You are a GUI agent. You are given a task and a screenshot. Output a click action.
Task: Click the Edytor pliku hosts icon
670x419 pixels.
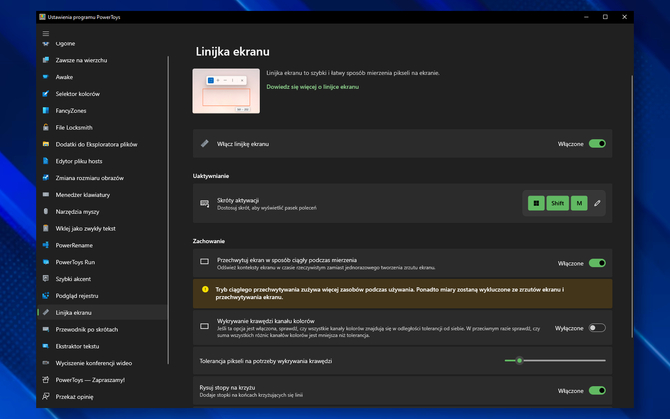point(46,161)
